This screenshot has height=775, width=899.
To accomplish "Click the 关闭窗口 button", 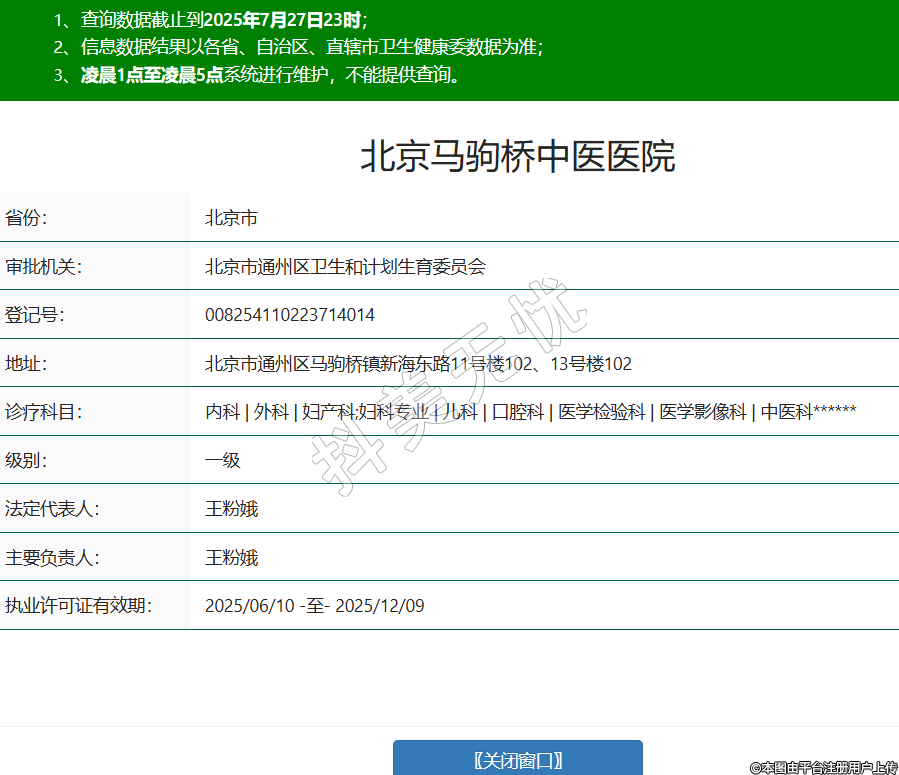I will pyautogui.click(x=517, y=759).
